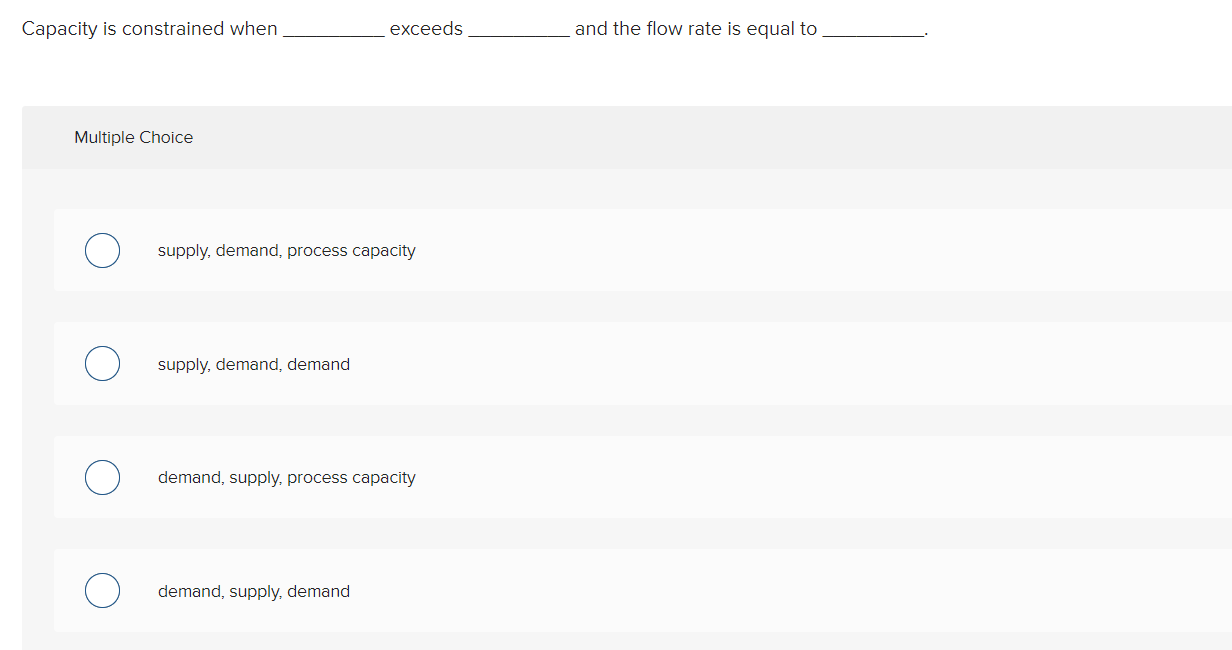1232x650 pixels.
Task: Click the 'supply, demand, process capacity' answer text
Action: pyautogui.click(x=286, y=250)
